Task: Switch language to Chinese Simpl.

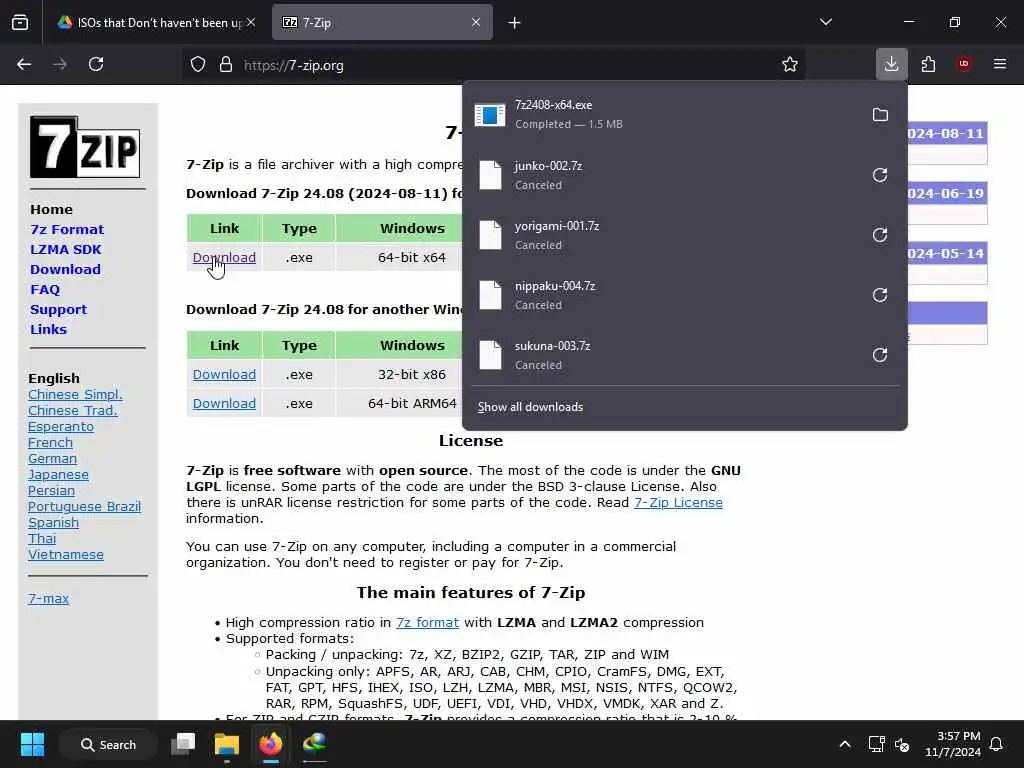Action: pos(75,394)
